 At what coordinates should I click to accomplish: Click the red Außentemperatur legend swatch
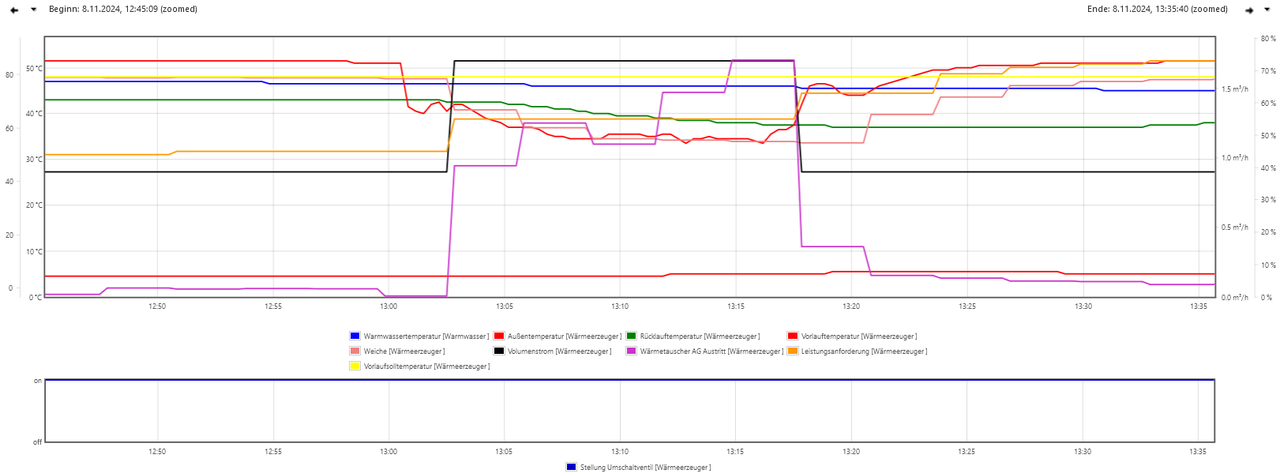(499, 336)
